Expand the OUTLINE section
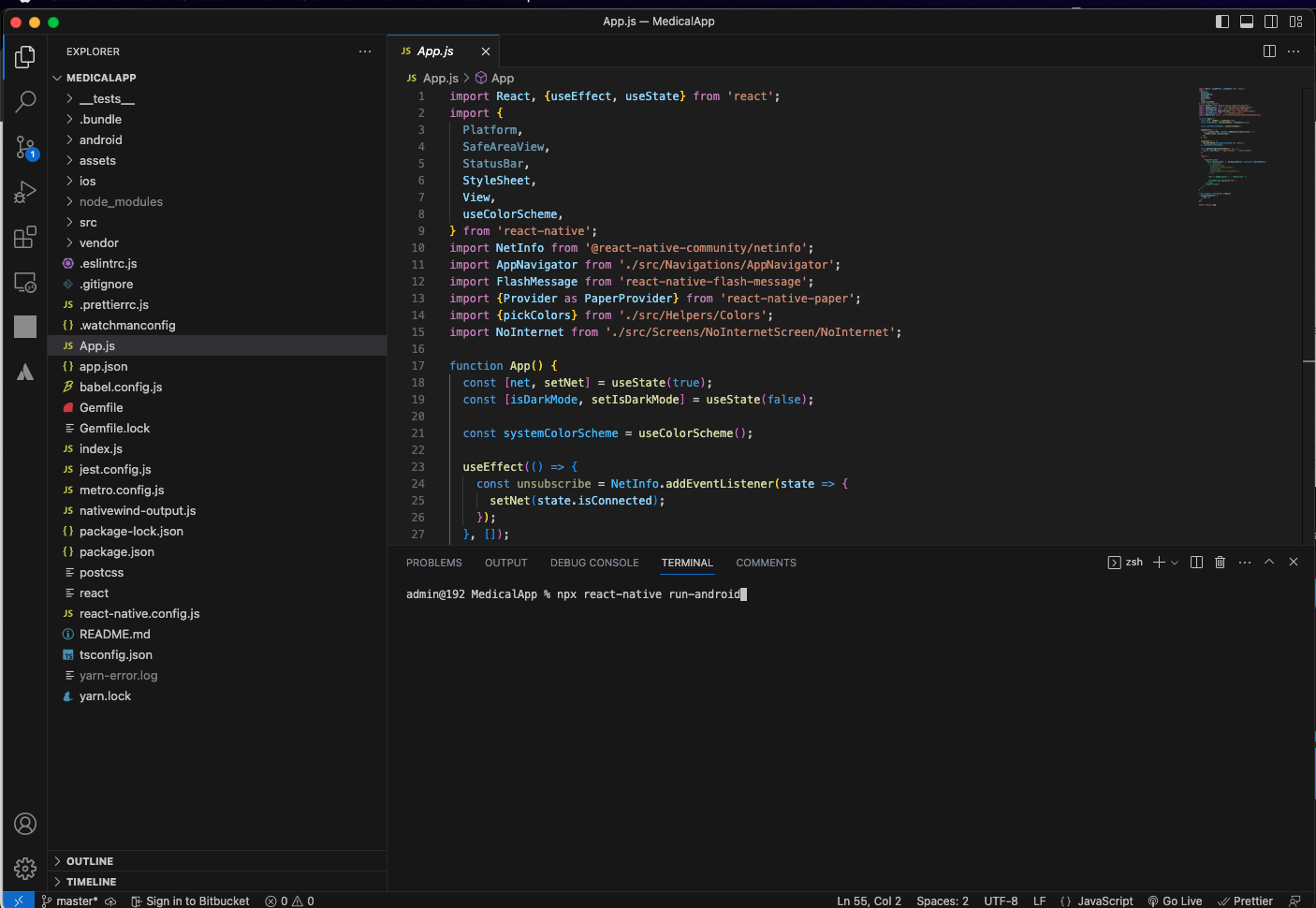This screenshot has height=908, width=1316. [x=90, y=861]
